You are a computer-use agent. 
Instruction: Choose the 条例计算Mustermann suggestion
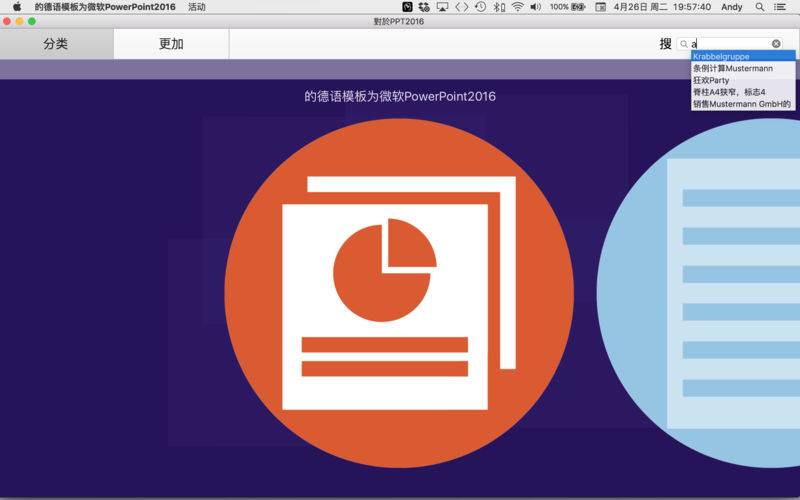tap(743, 68)
